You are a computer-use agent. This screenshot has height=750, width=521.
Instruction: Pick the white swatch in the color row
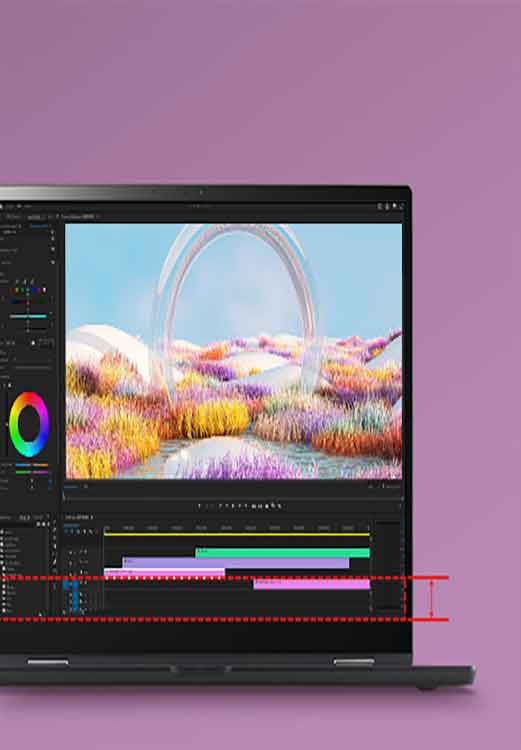[44, 290]
